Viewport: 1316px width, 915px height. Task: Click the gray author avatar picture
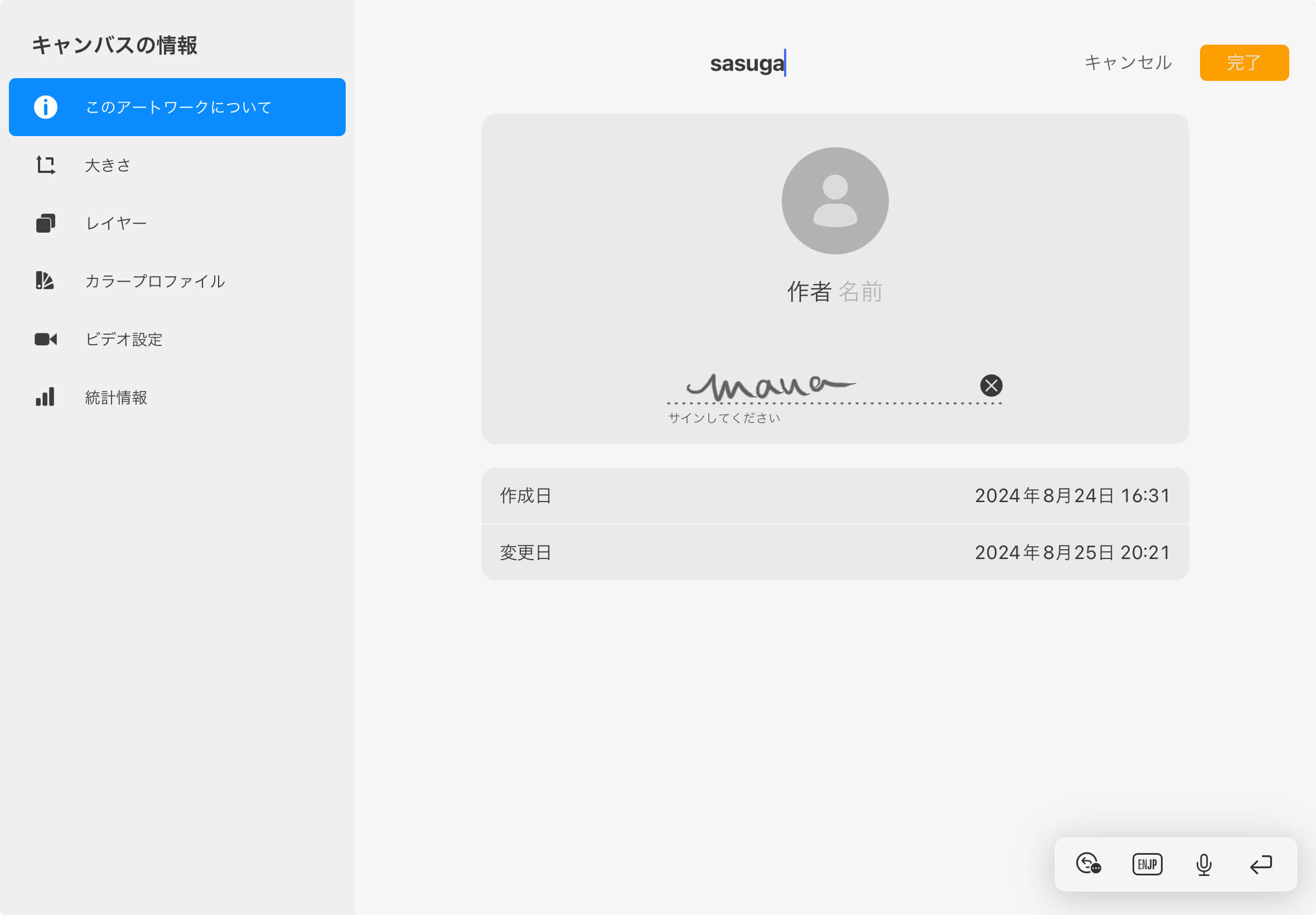click(835, 201)
